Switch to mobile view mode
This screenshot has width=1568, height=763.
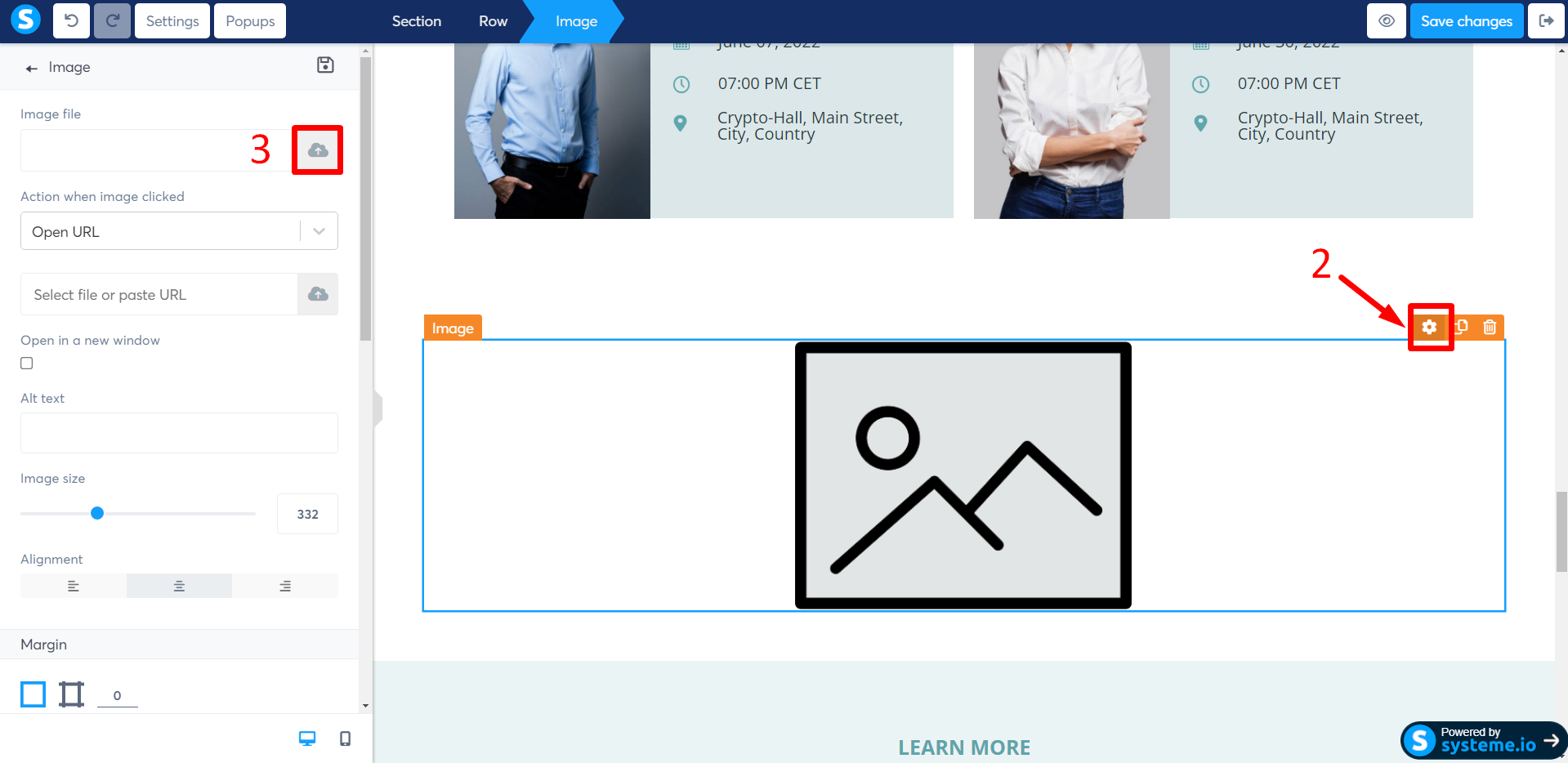[344, 738]
